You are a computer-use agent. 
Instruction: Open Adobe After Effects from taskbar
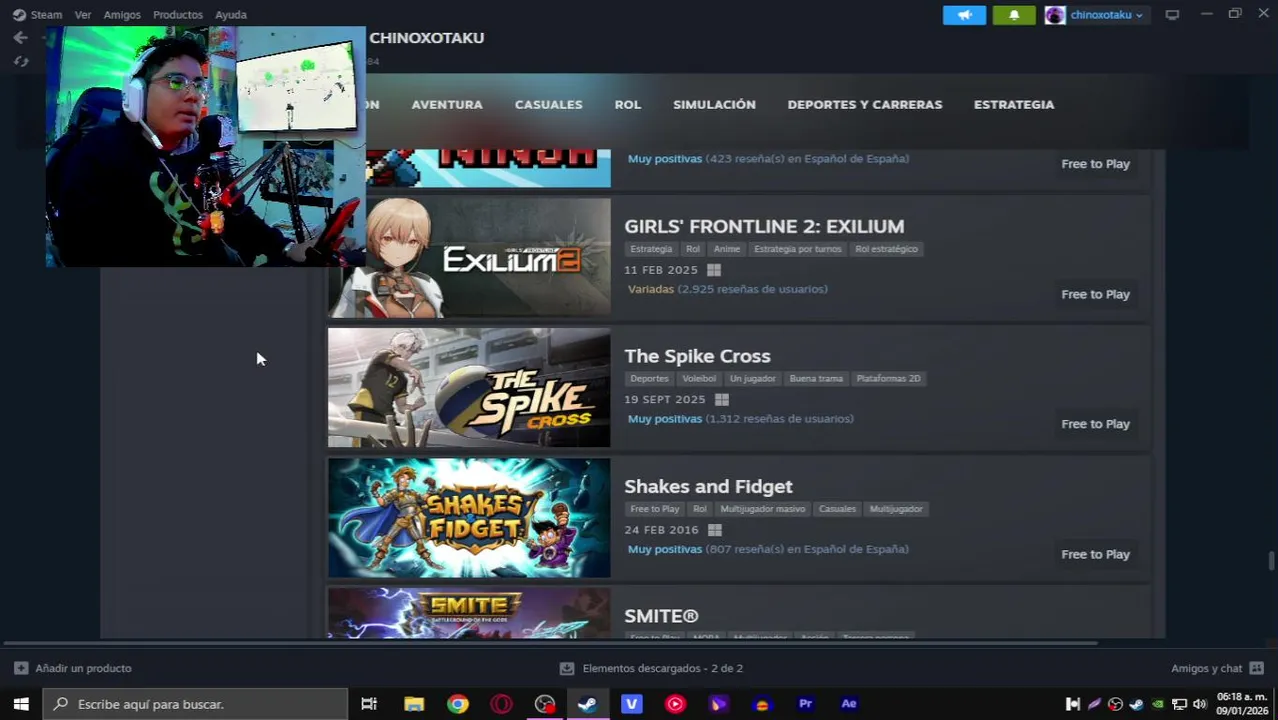[x=849, y=704]
